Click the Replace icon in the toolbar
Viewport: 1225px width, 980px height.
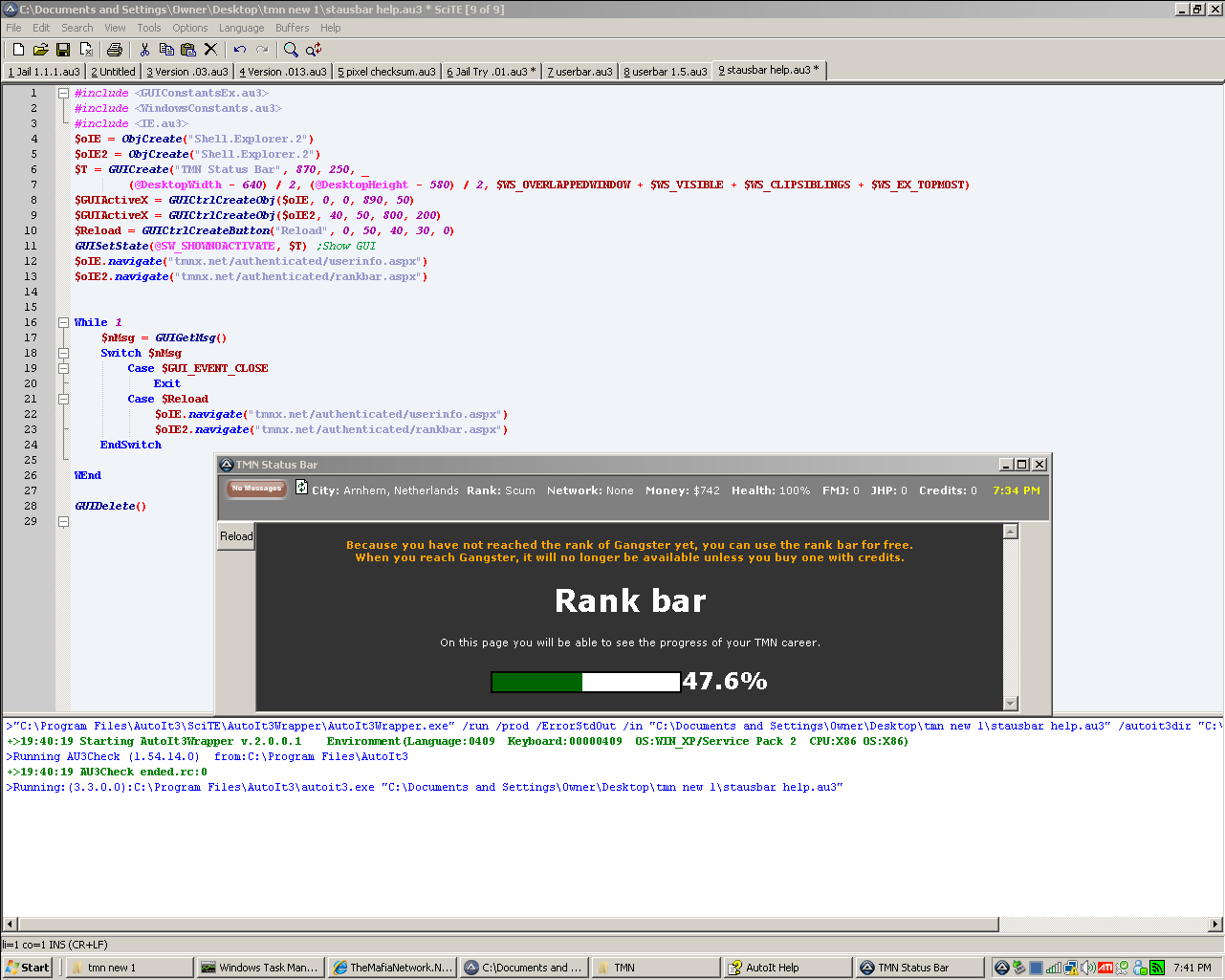point(313,50)
